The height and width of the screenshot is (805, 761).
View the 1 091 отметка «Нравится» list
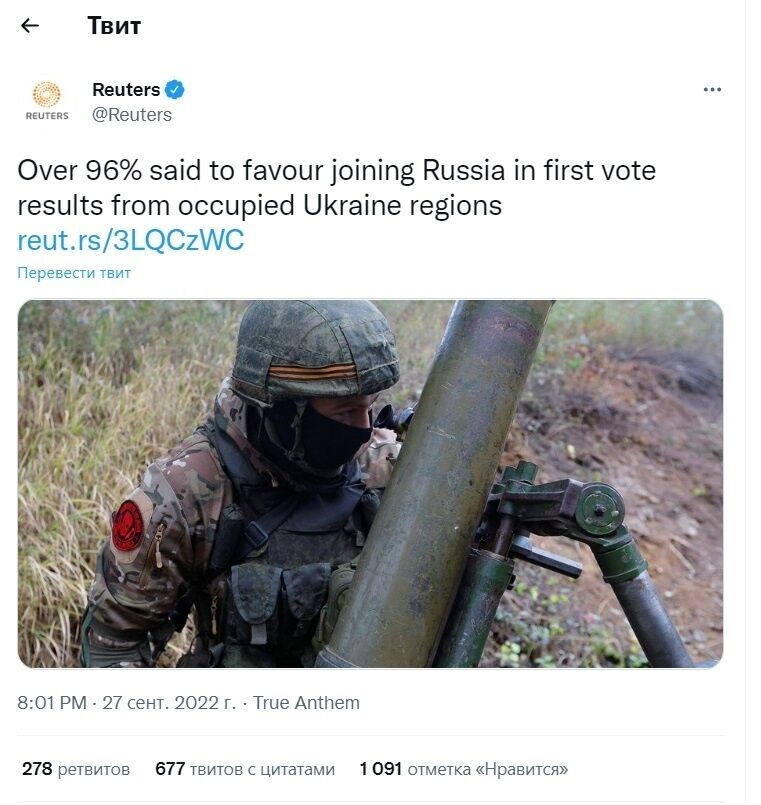(x=463, y=769)
